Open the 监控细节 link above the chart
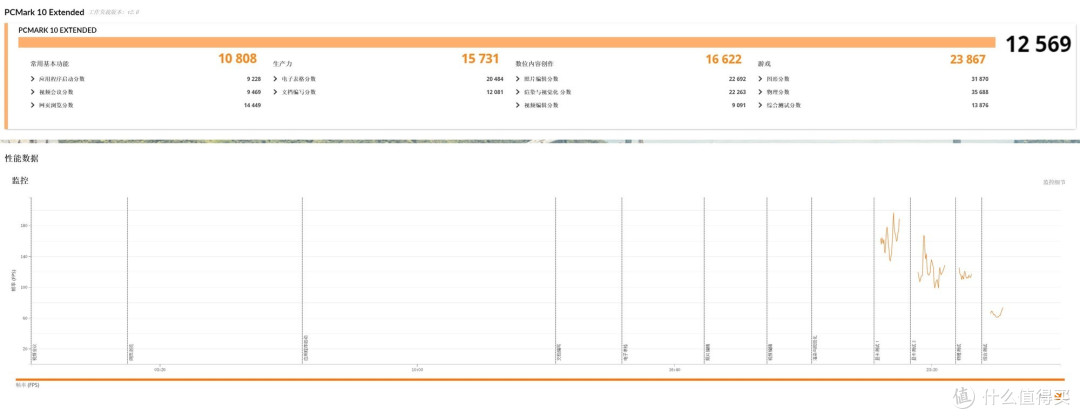This screenshot has width=1080, height=419. [x=1053, y=182]
